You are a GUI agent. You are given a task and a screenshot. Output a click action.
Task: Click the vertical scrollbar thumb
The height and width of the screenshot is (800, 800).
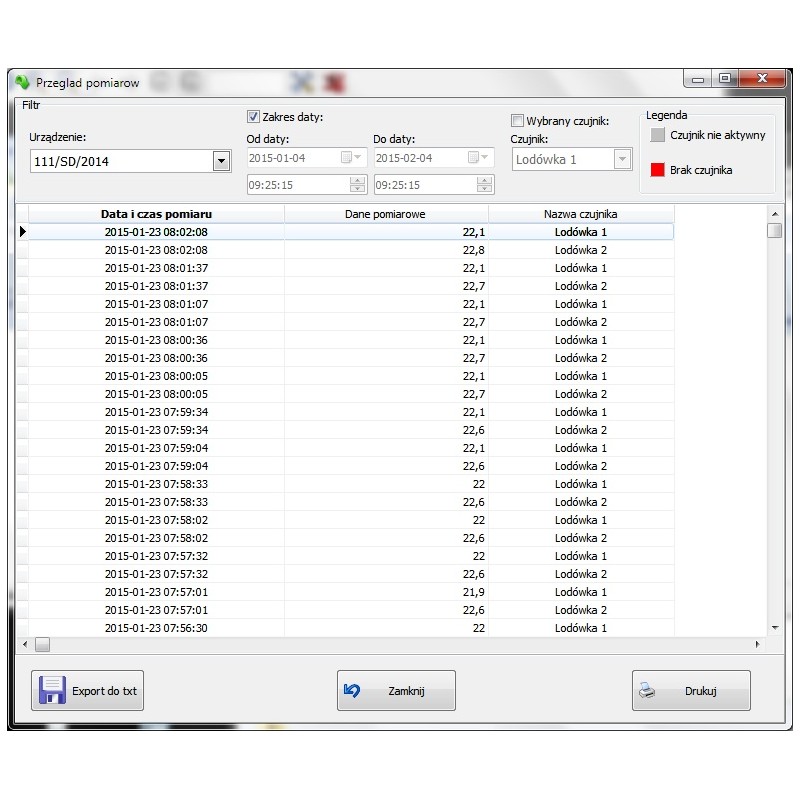(774, 230)
